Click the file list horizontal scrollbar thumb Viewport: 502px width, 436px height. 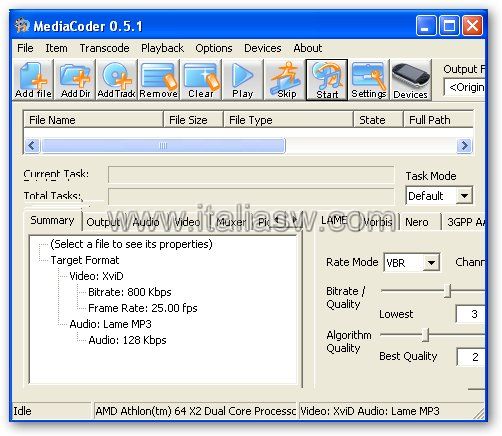(x=163, y=146)
